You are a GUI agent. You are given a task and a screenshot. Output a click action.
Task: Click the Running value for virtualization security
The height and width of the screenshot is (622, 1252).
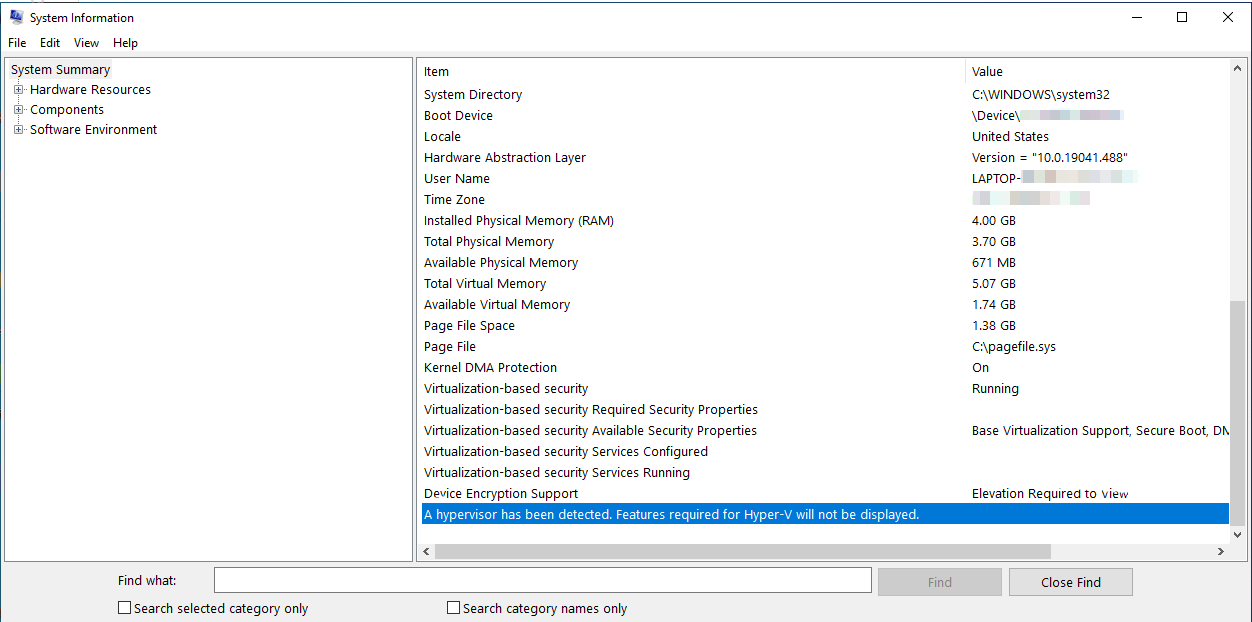[x=995, y=389]
